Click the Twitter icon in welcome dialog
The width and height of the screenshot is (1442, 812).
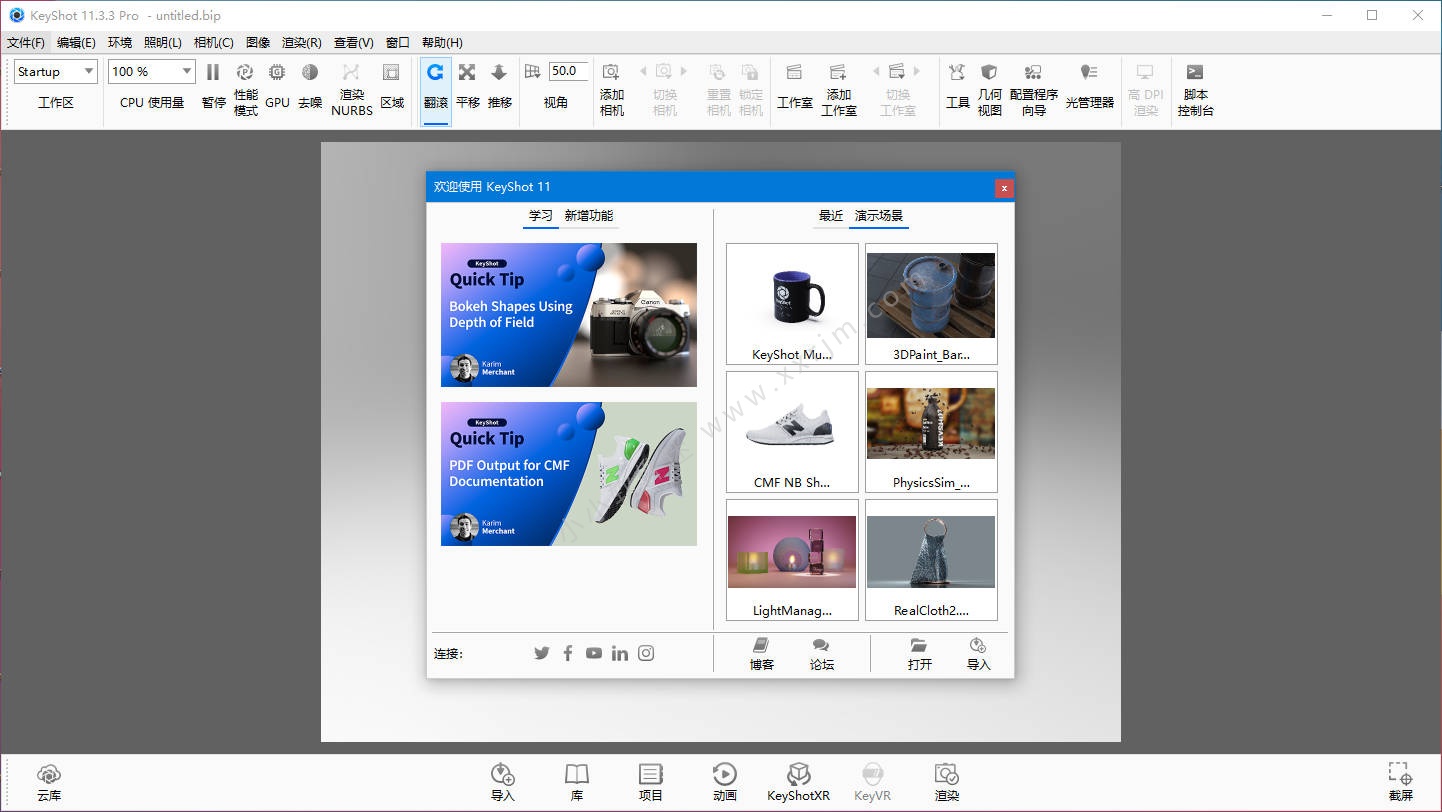[x=541, y=653]
